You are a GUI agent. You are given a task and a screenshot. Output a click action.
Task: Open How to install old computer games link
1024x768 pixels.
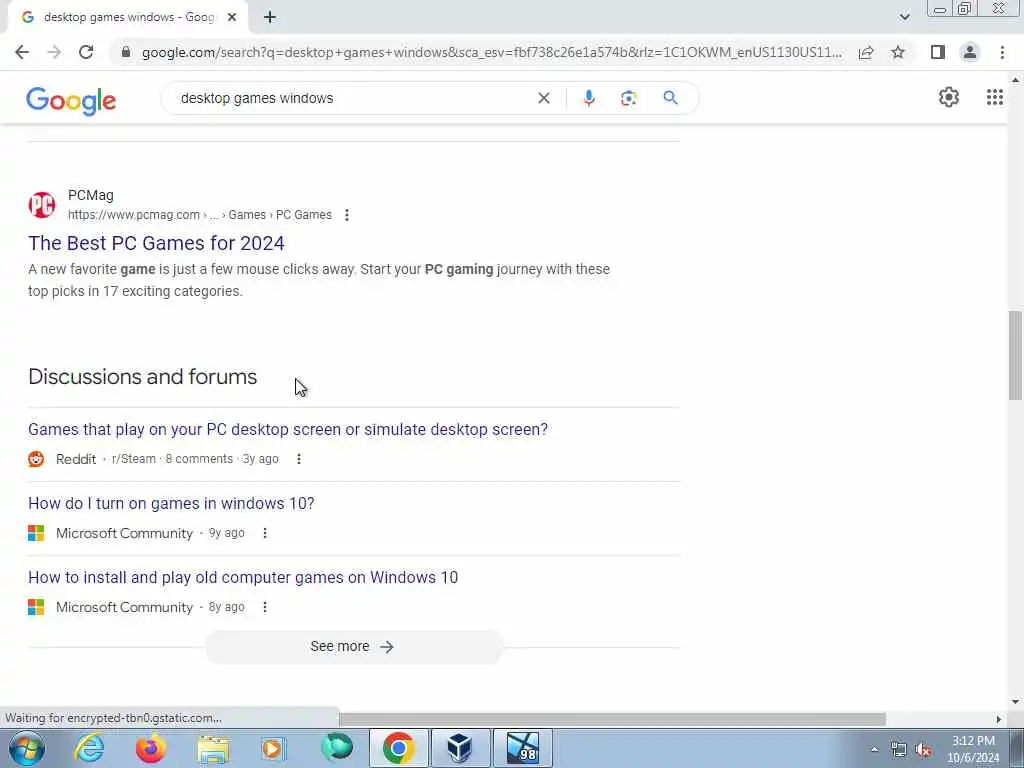(243, 577)
